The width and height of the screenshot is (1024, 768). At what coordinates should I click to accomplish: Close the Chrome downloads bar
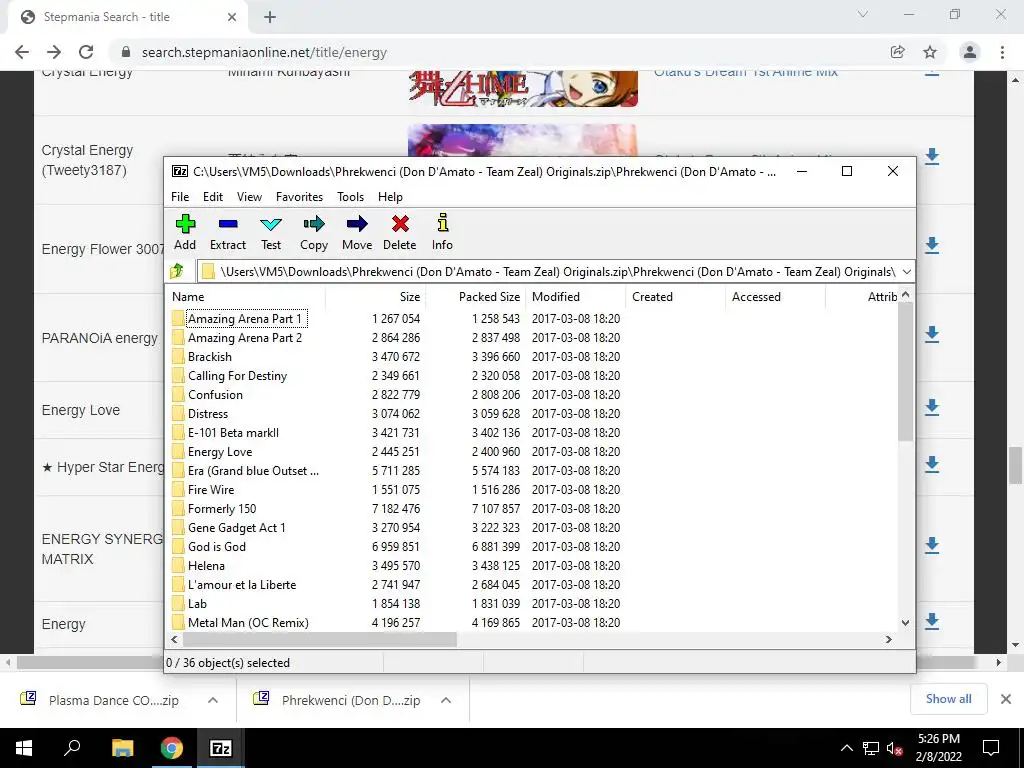coord(1006,699)
